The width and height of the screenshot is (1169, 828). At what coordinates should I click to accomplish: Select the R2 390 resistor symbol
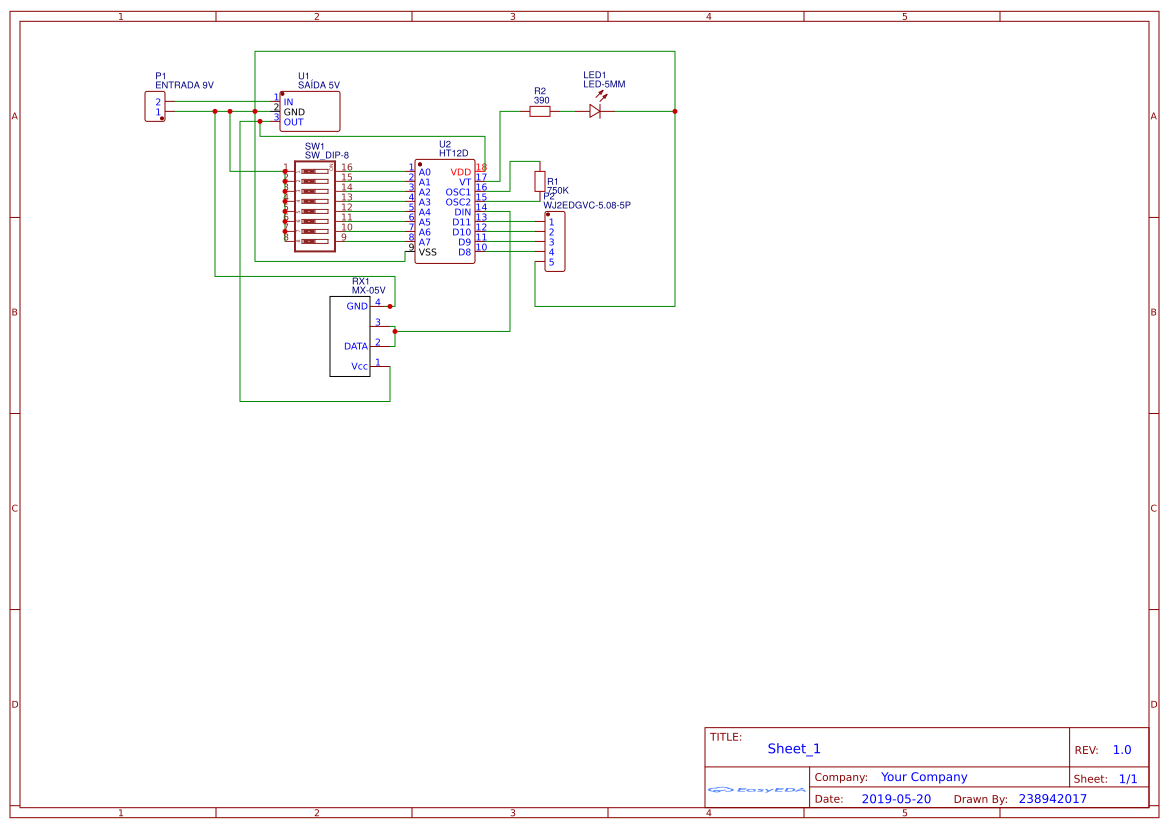click(540, 111)
